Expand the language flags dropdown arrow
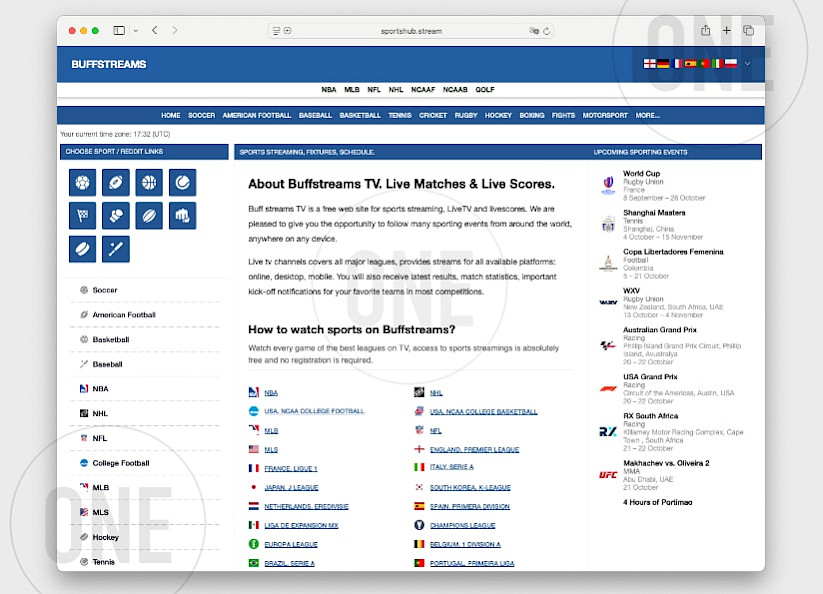Viewport: 823px width, 594px height. 747,63
